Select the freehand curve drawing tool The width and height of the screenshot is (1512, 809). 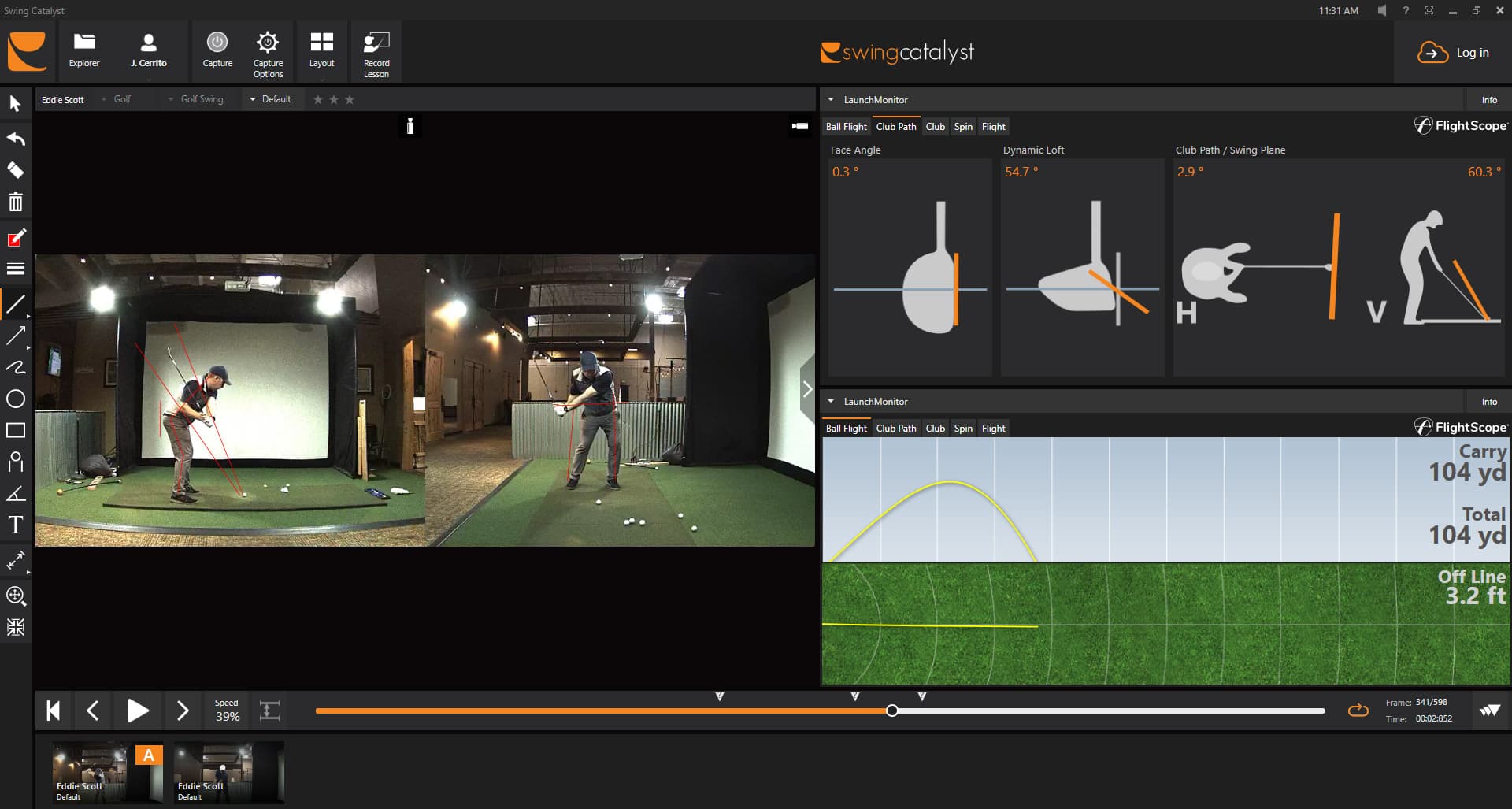(15, 367)
